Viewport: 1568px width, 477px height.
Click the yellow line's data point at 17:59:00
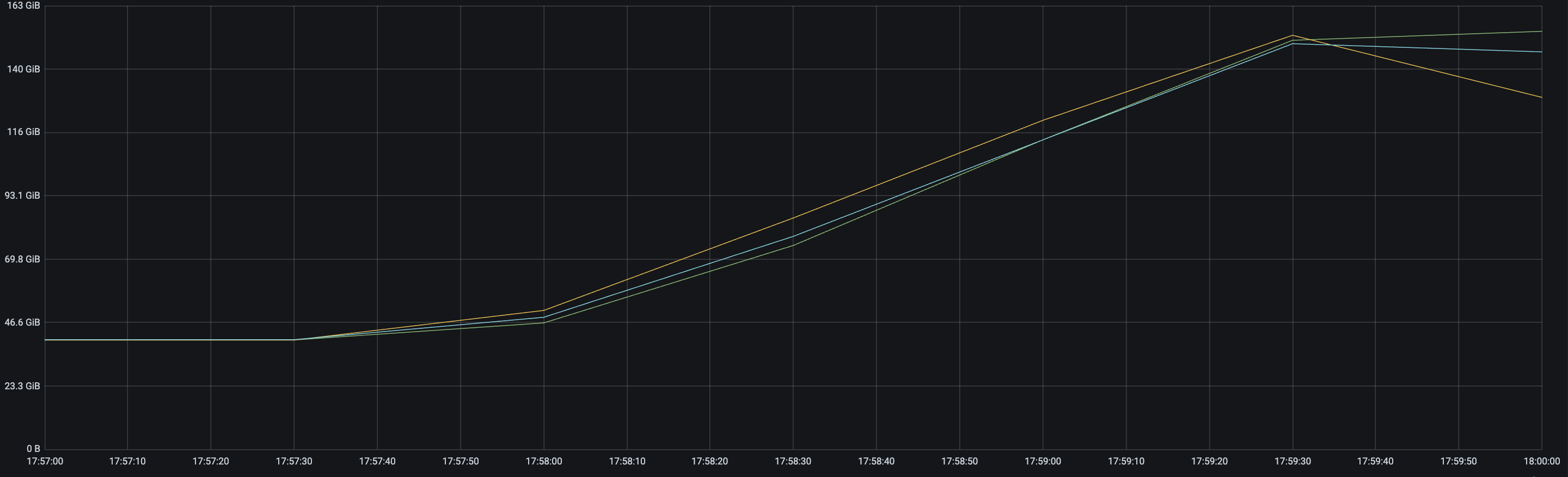point(1043,120)
